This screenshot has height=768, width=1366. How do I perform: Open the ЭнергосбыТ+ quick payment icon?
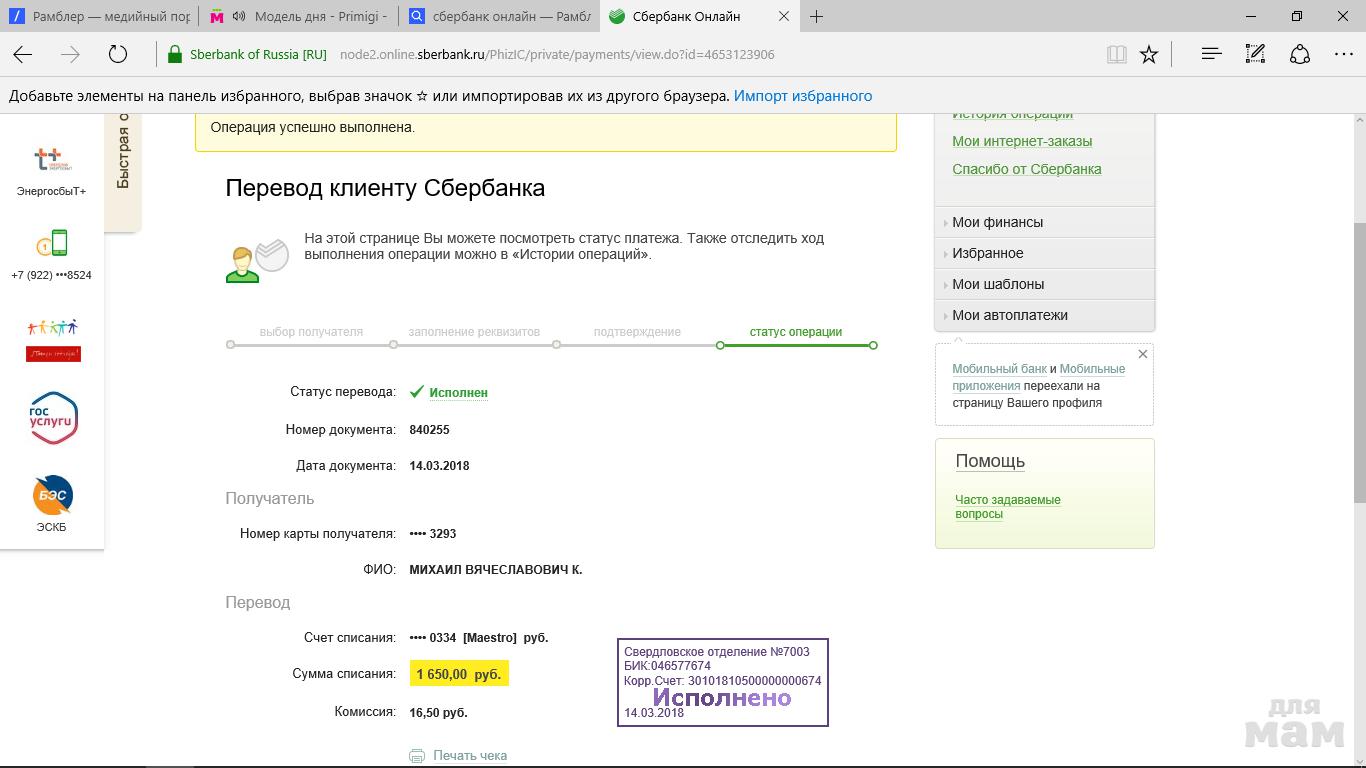51,160
